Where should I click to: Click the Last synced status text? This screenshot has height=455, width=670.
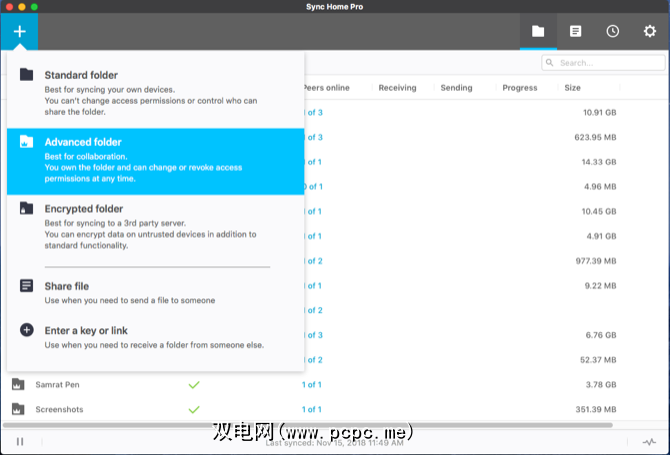pyautogui.click(x=335, y=443)
